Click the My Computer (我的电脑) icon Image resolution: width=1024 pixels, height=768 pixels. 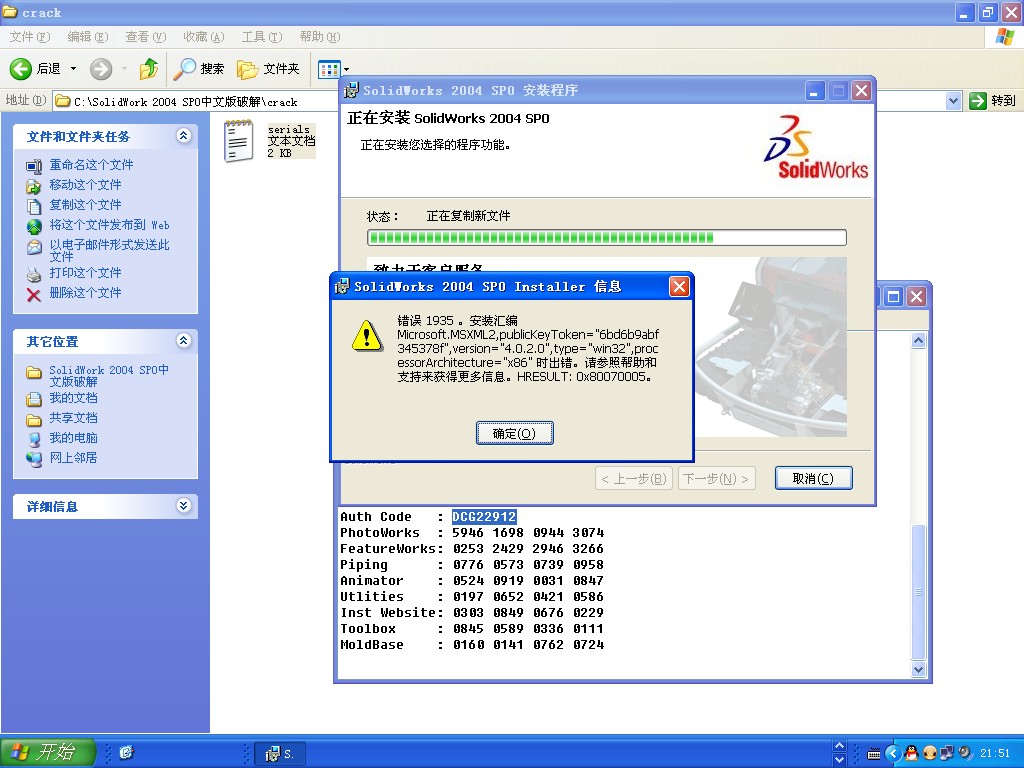click(34, 439)
